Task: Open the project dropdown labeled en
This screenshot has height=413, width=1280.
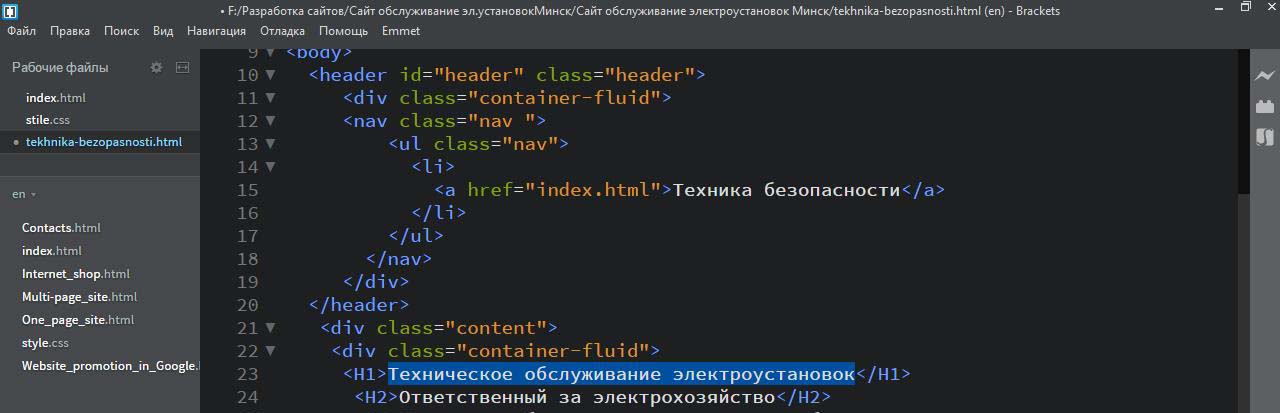Action: [24, 194]
